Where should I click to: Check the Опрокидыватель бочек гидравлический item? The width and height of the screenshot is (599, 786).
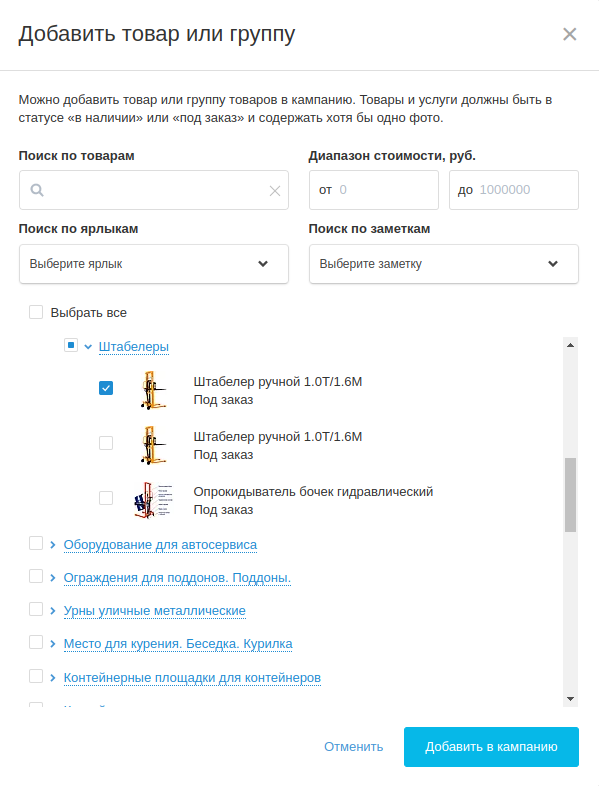tap(106, 498)
